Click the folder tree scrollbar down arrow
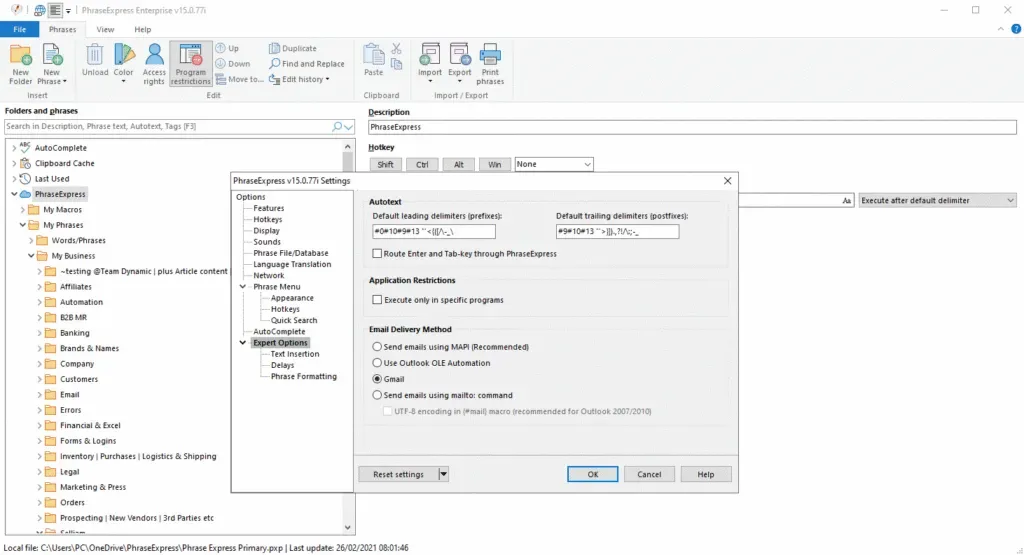The image size is (1024, 555). pyautogui.click(x=347, y=528)
